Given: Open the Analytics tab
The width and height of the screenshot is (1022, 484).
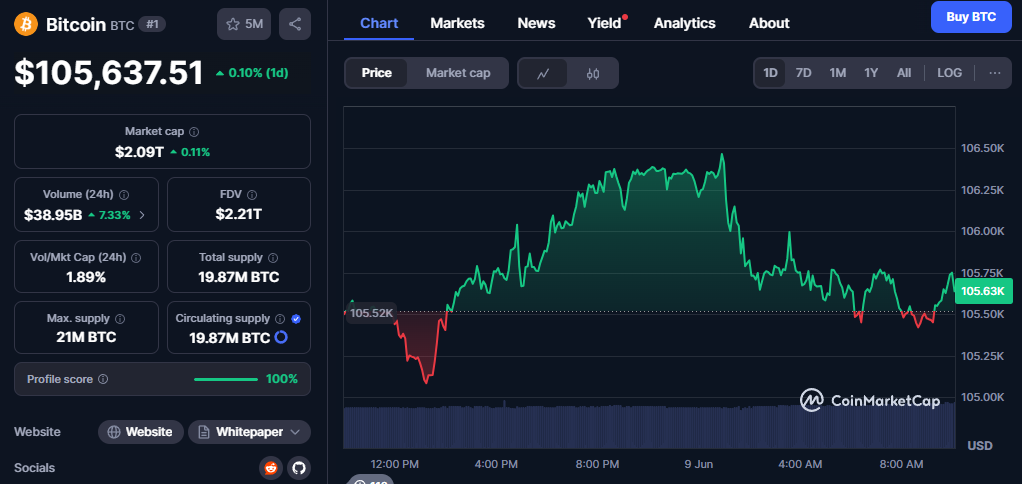Looking at the screenshot, I should click(684, 23).
